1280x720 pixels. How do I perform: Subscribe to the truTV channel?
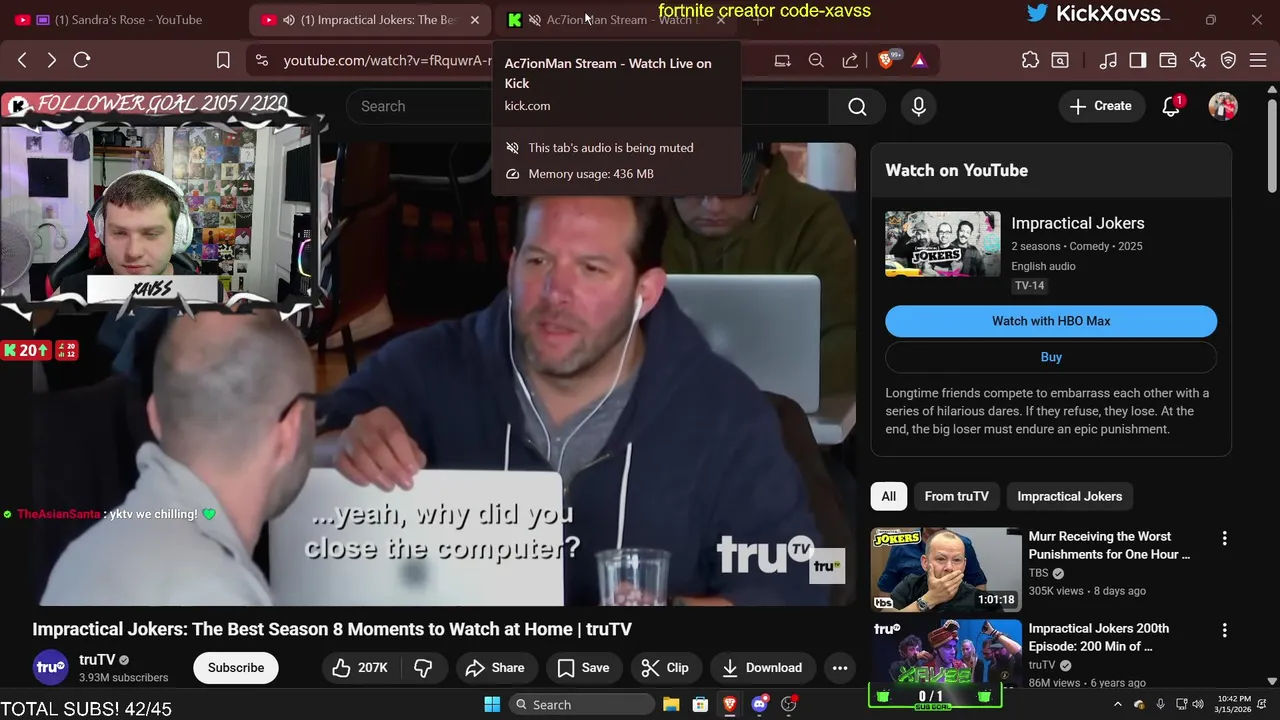236,668
